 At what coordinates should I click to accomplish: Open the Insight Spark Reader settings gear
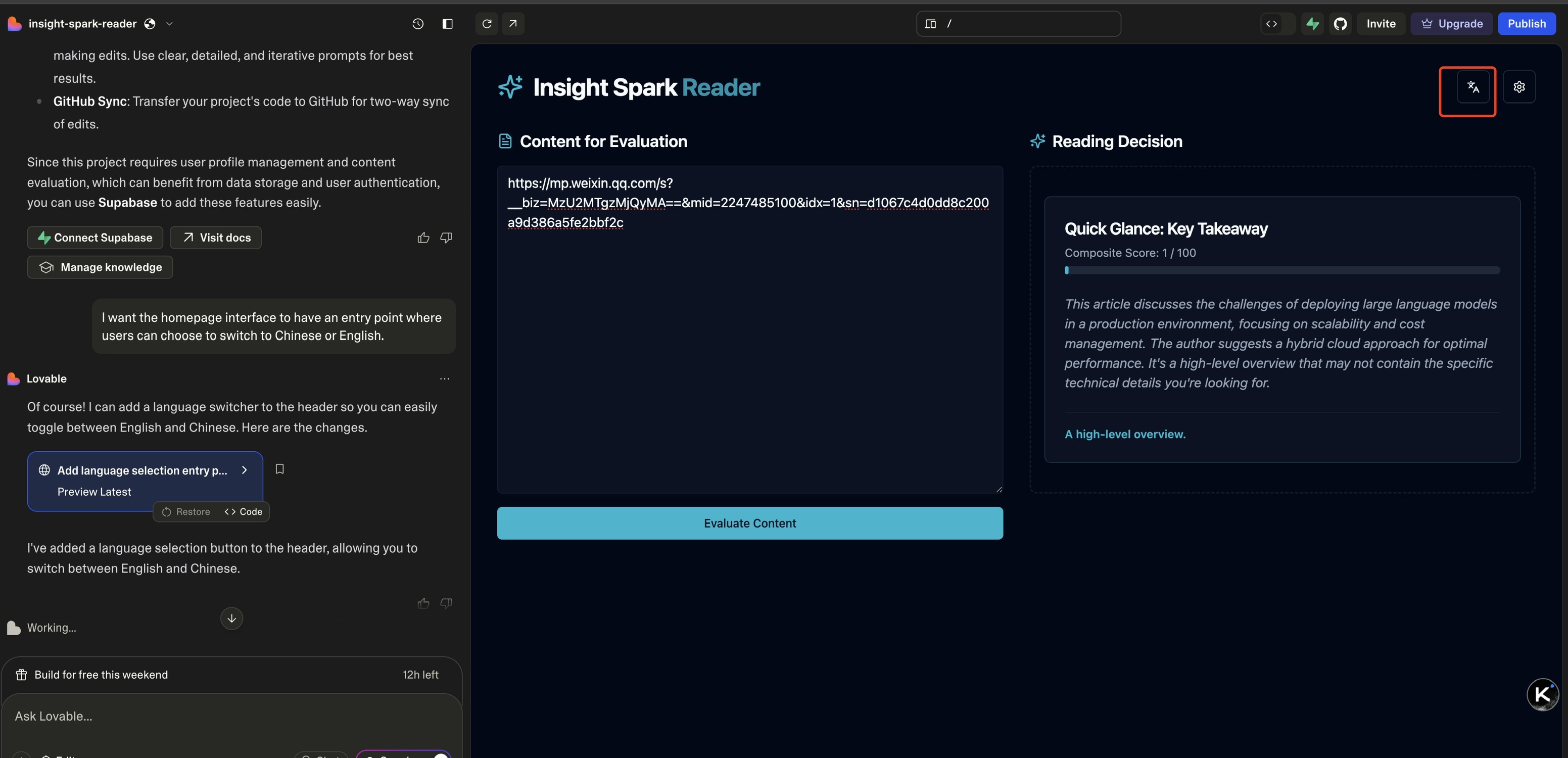pos(1519,87)
